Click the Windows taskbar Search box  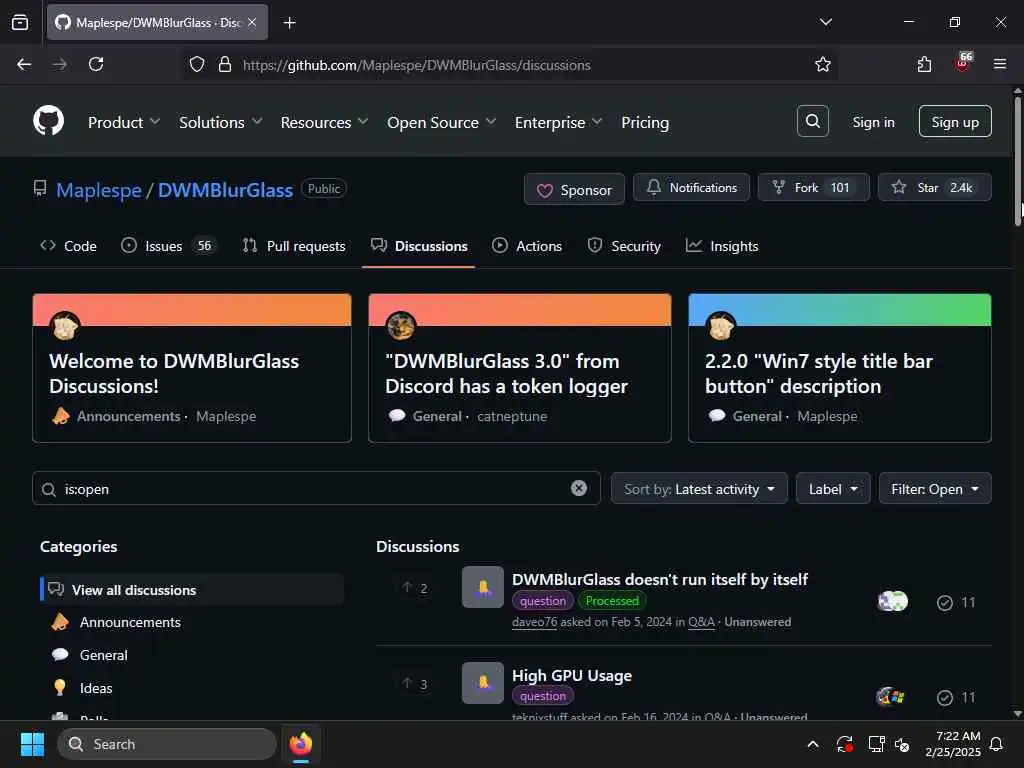(167, 744)
